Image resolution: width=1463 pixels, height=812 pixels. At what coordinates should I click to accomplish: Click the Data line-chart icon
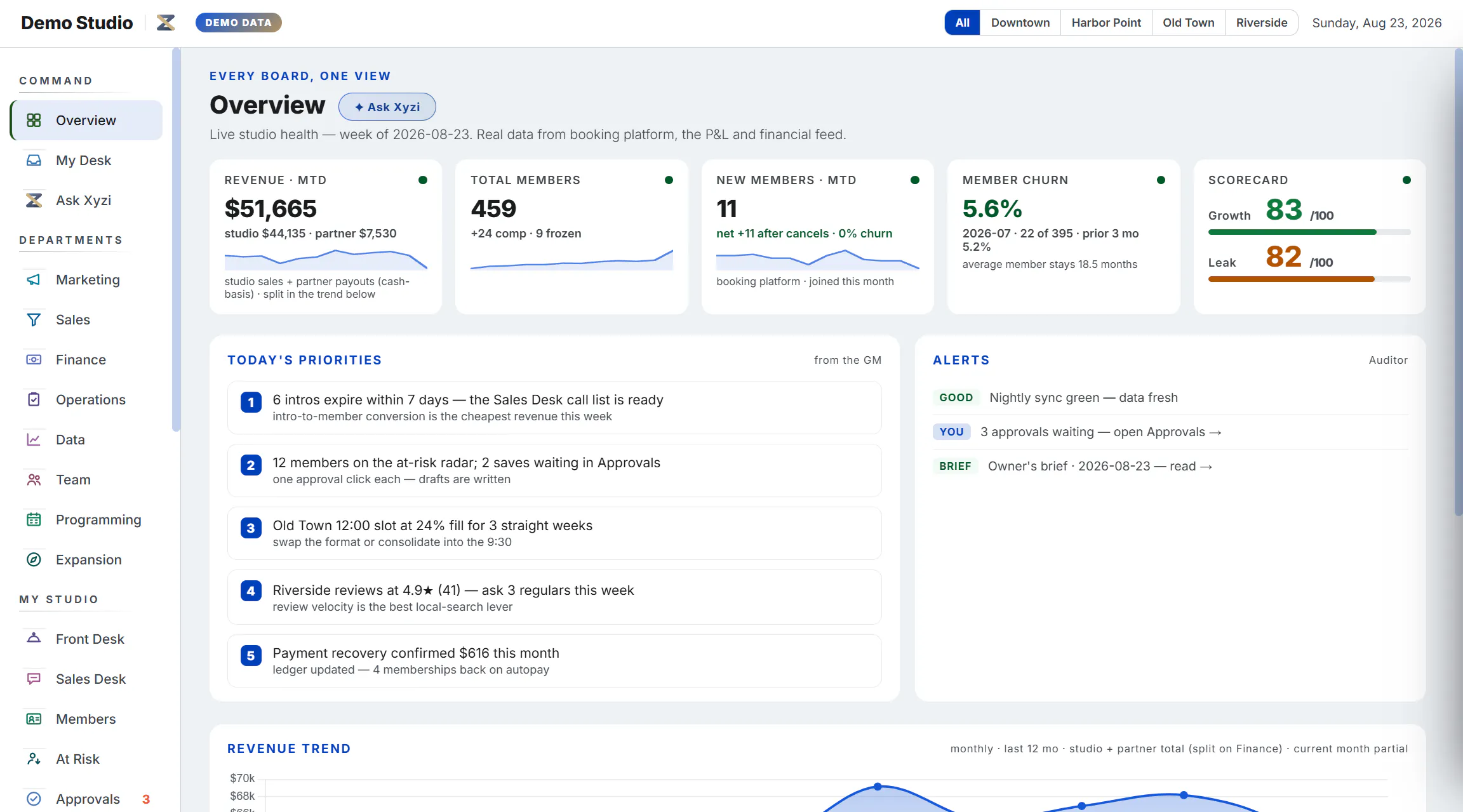pos(34,439)
